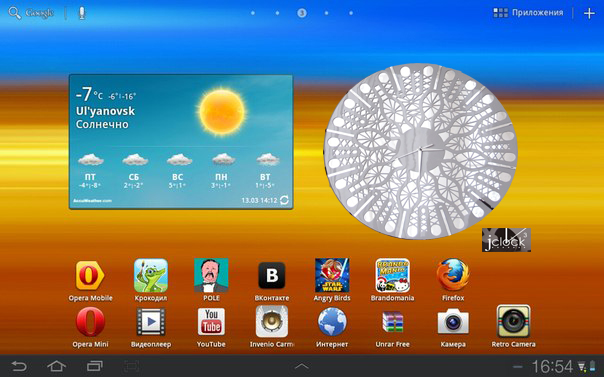Tap the Google search text

(x=39, y=13)
